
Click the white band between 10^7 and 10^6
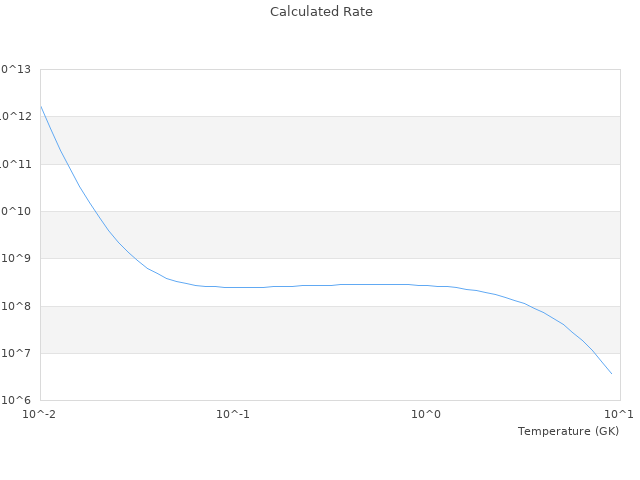pos(330,377)
